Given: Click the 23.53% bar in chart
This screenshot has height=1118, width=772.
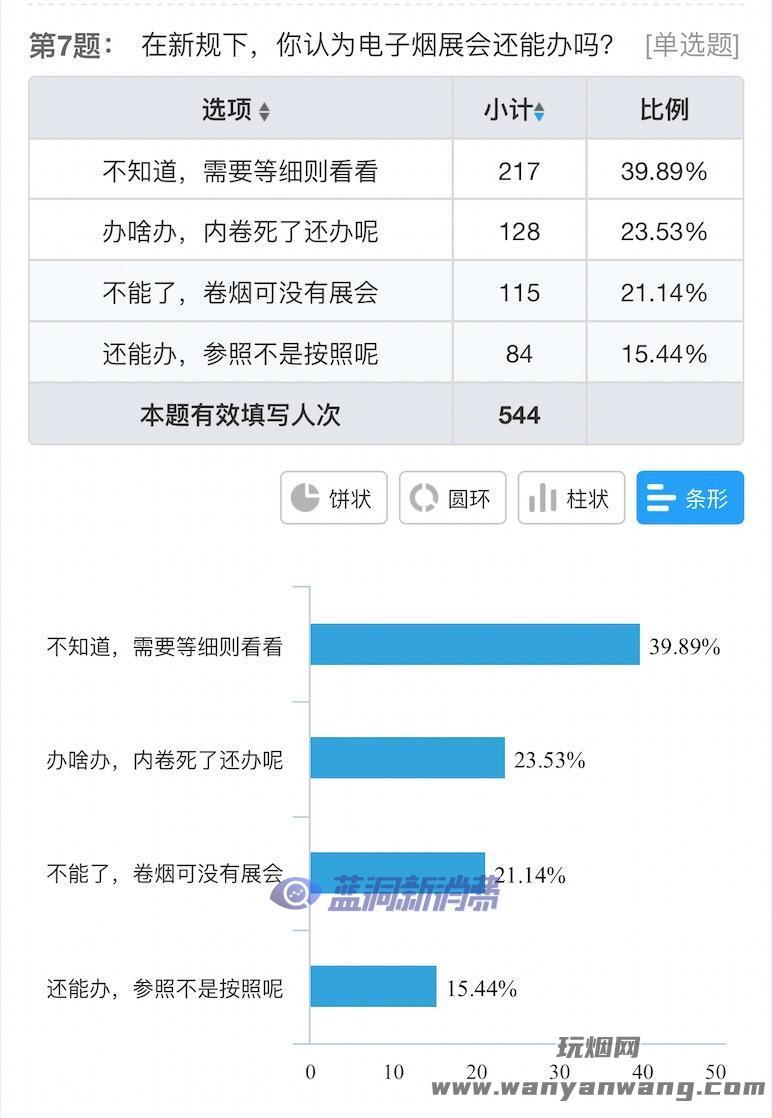Looking at the screenshot, I should click(x=408, y=758).
